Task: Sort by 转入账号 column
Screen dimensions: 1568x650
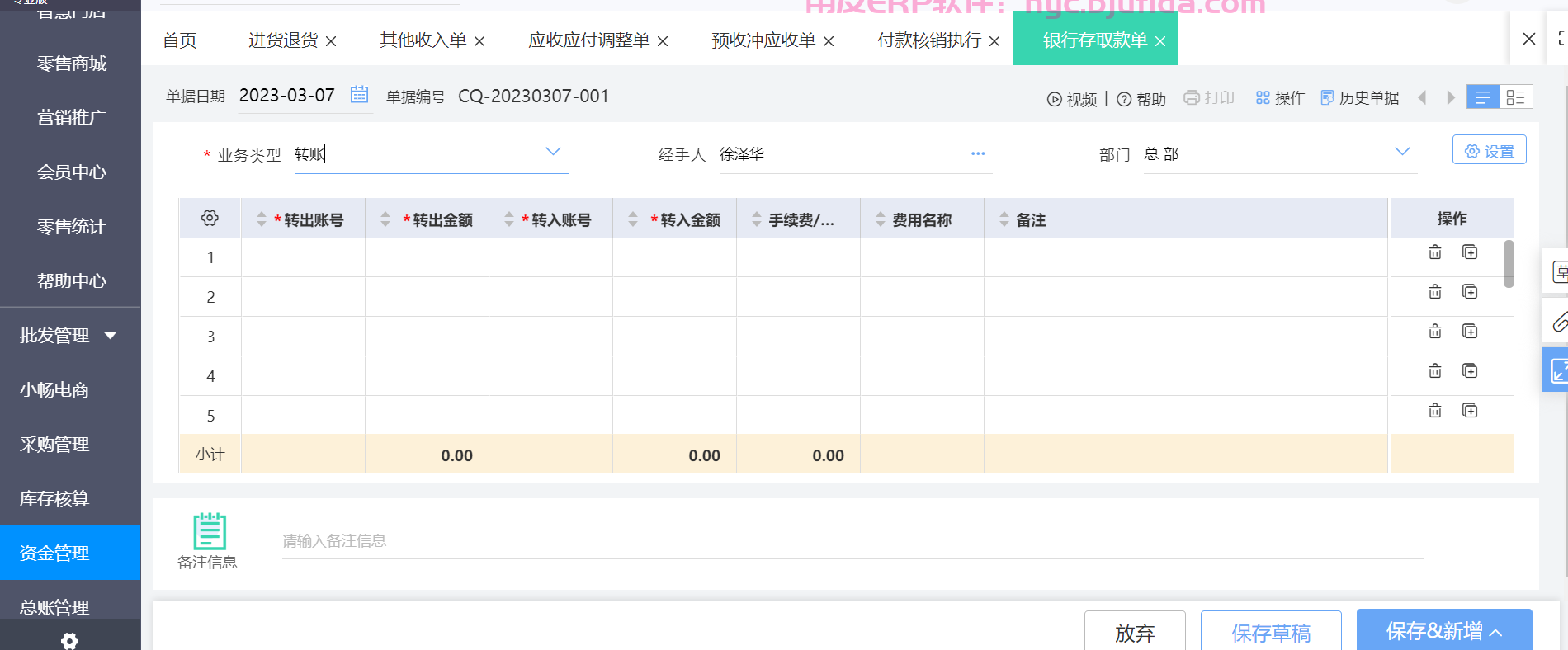Action: pos(508,219)
